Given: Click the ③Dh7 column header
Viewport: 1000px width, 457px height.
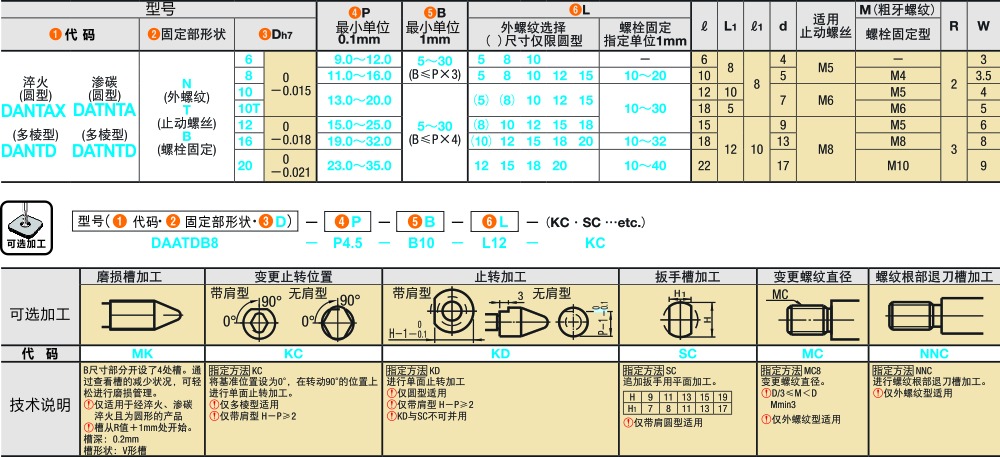Looking at the screenshot, I should (x=276, y=34).
